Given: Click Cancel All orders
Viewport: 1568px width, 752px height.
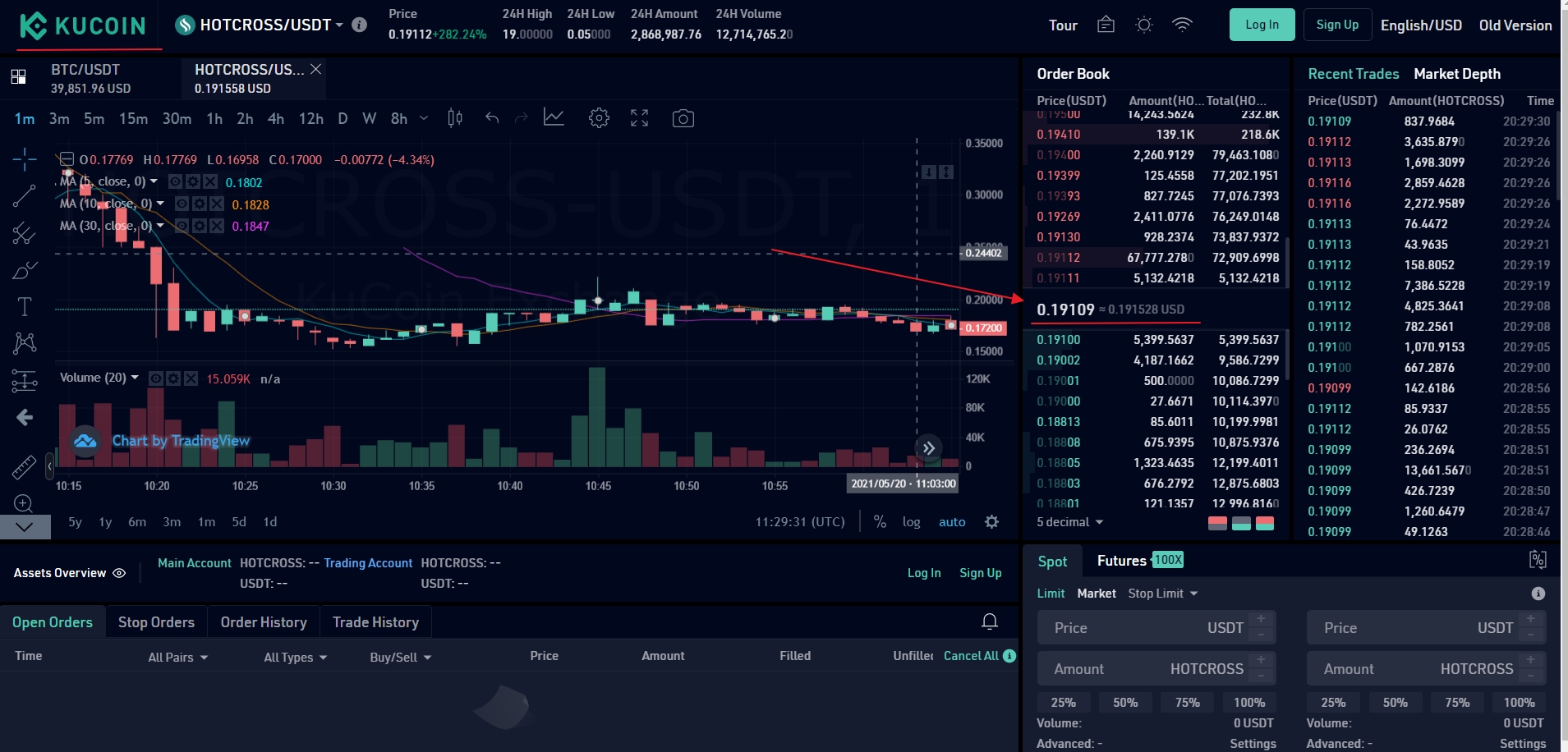Looking at the screenshot, I should coord(971,656).
